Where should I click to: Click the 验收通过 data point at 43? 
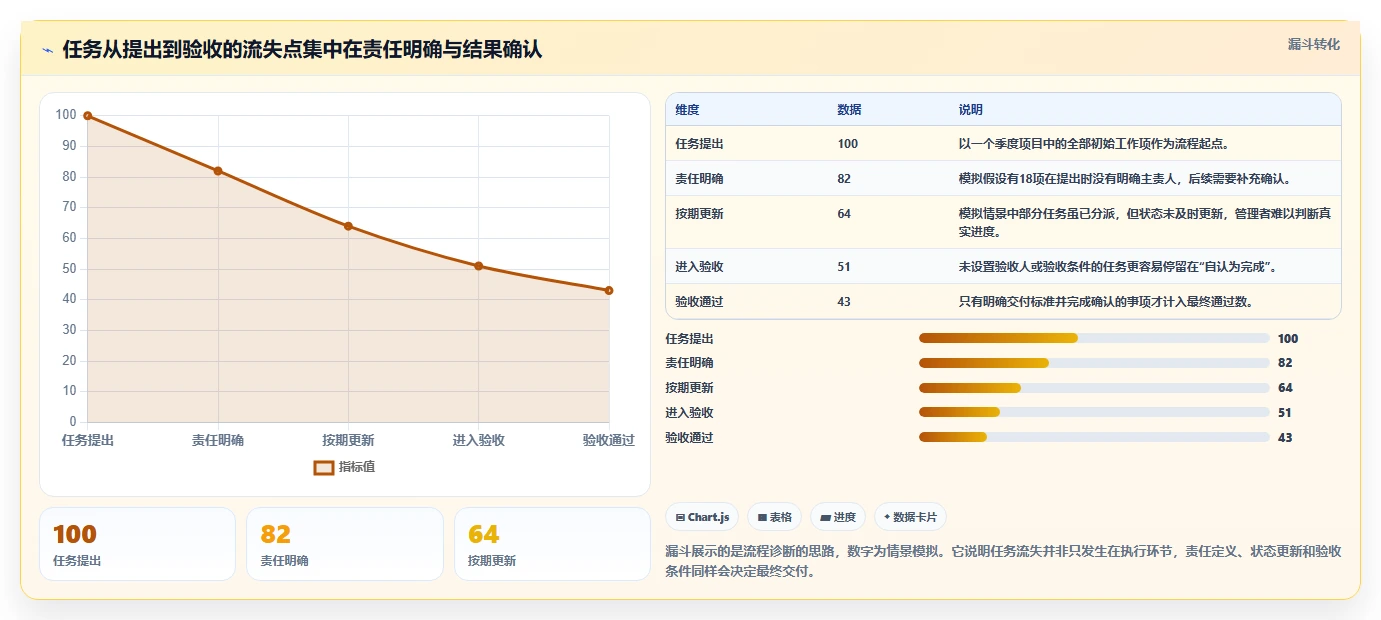609,291
